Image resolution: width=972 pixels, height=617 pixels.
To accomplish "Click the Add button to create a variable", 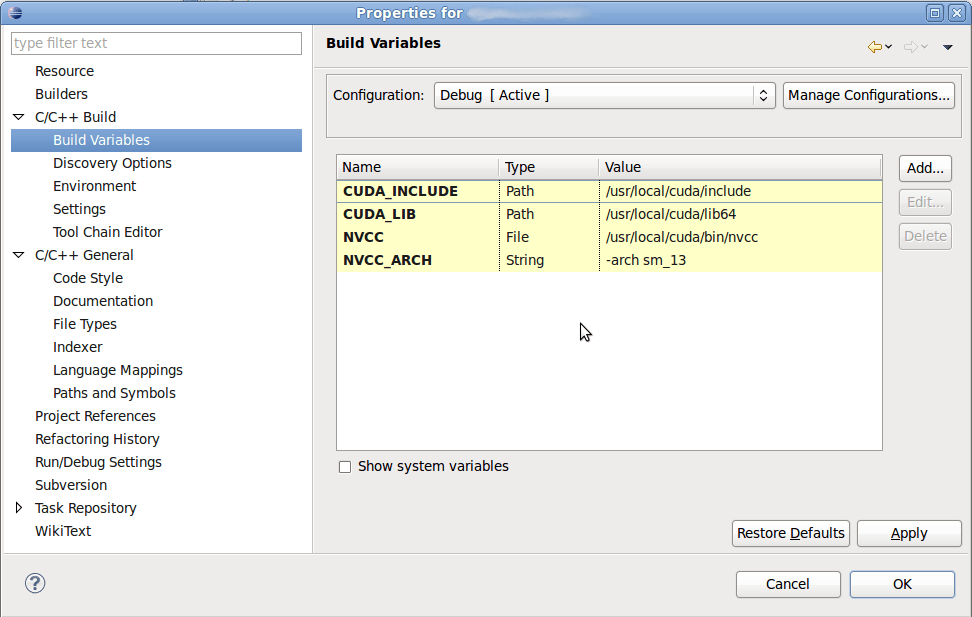I will (x=924, y=168).
